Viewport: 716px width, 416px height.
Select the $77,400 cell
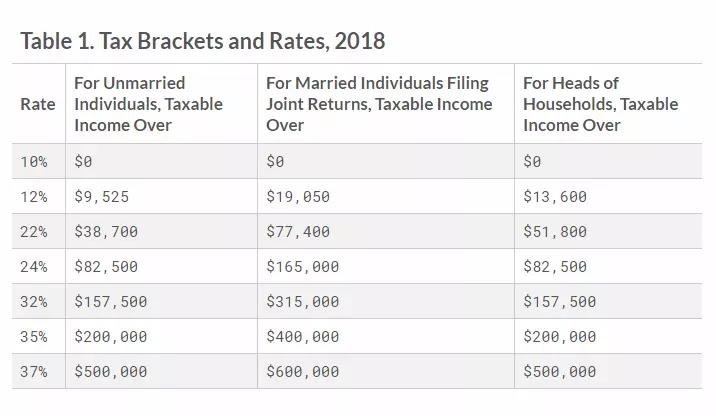tap(298, 232)
